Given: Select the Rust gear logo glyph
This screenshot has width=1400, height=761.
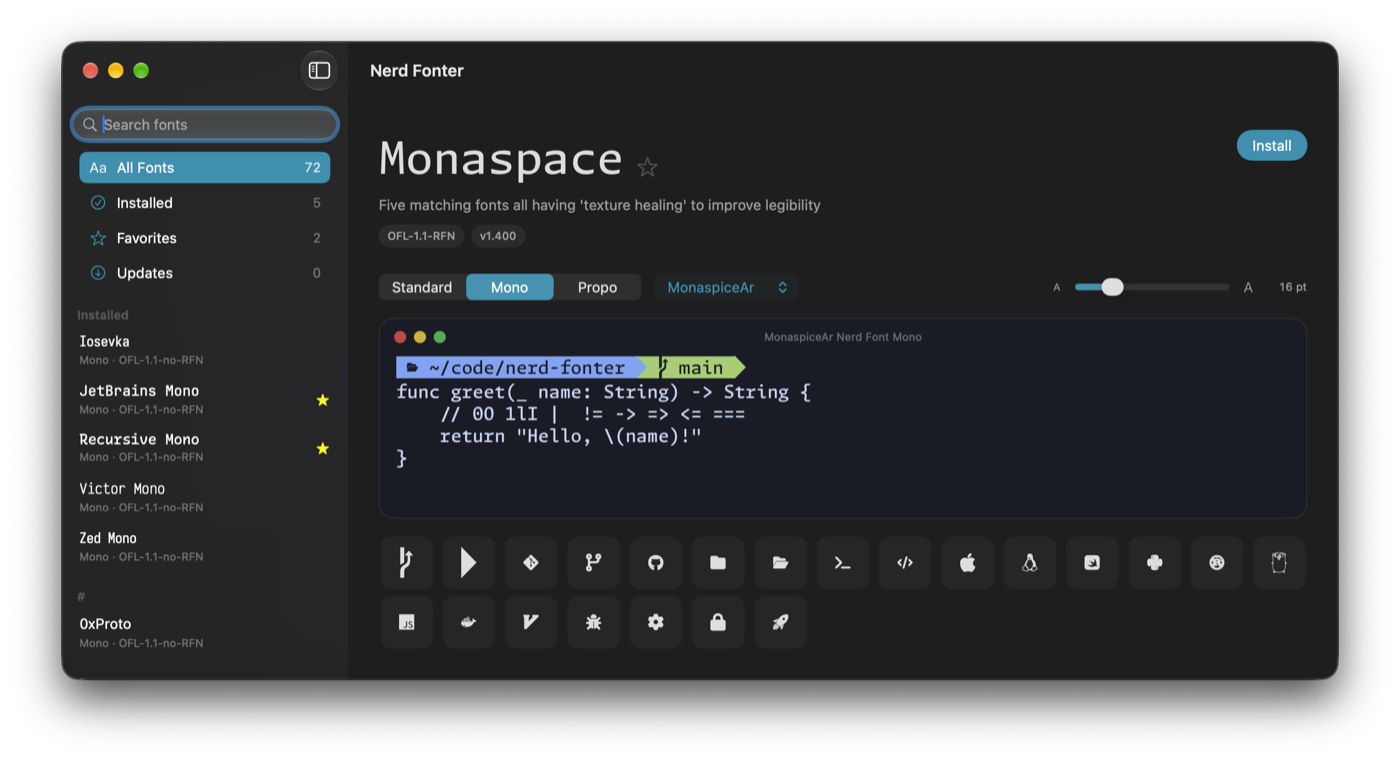Looking at the screenshot, I should pos(1217,563).
